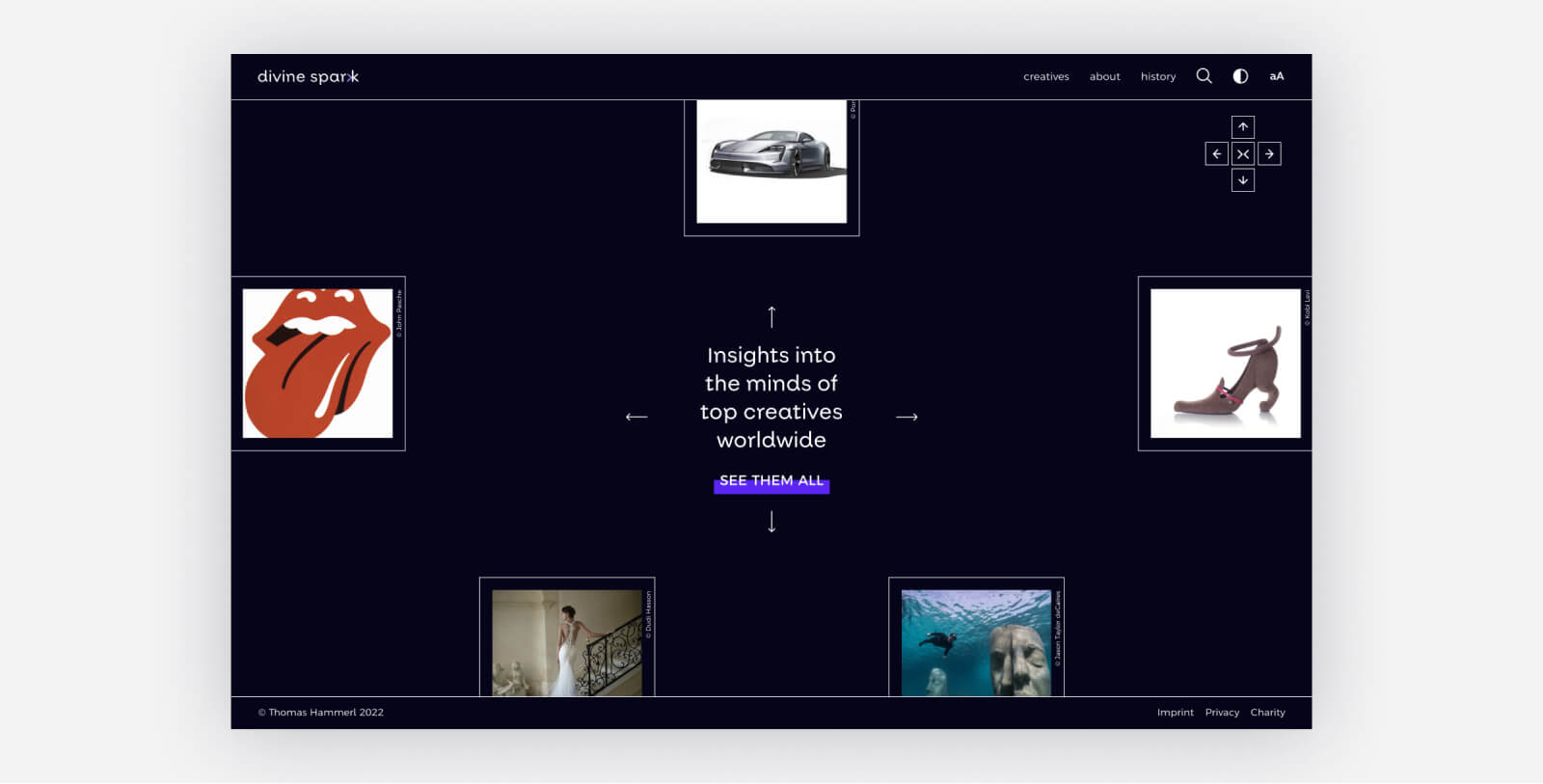This screenshot has width=1543, height=784.
Task: Open the red tongue and lips thumbnail
Action: pos(318,364)
